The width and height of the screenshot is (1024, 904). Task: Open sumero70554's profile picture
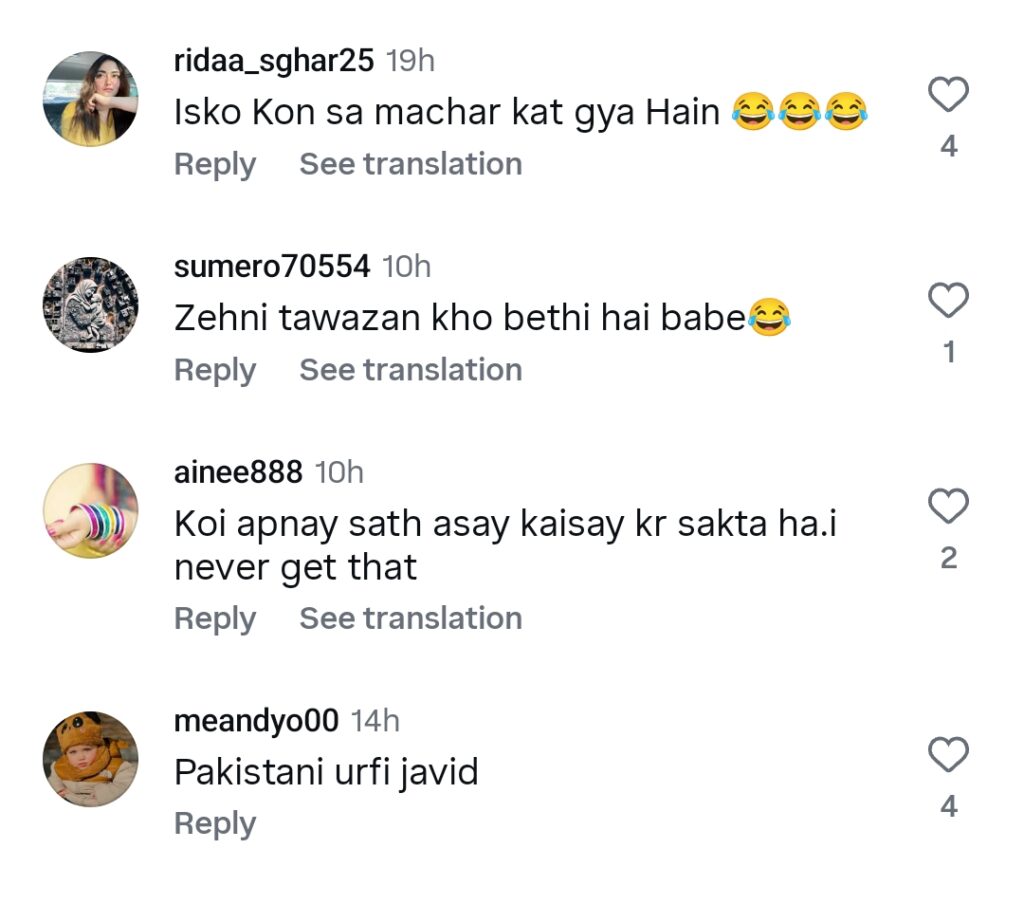pyautogui.click(x=90, y=305)
